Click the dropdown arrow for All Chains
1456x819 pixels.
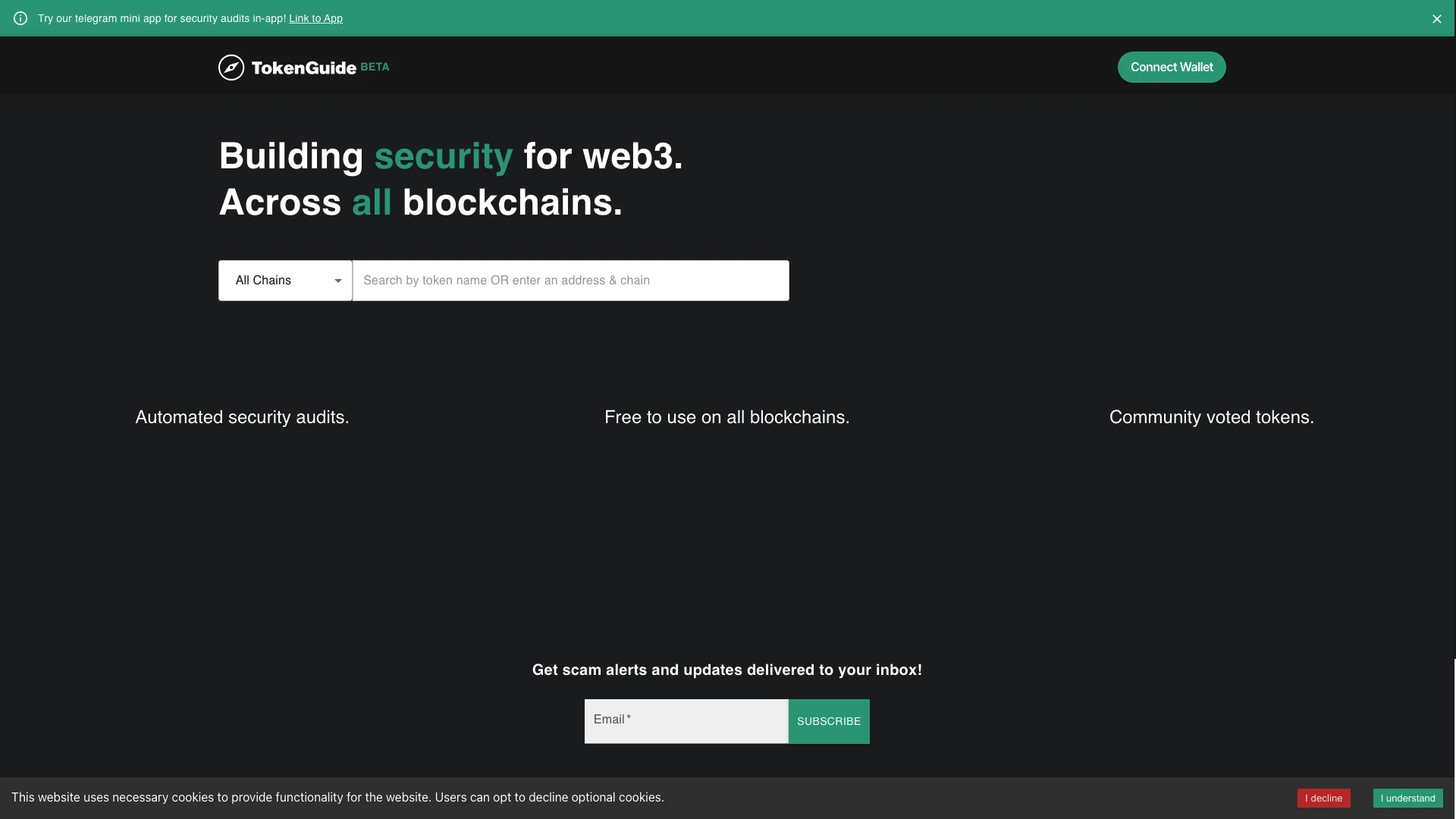tap(338, 281)
